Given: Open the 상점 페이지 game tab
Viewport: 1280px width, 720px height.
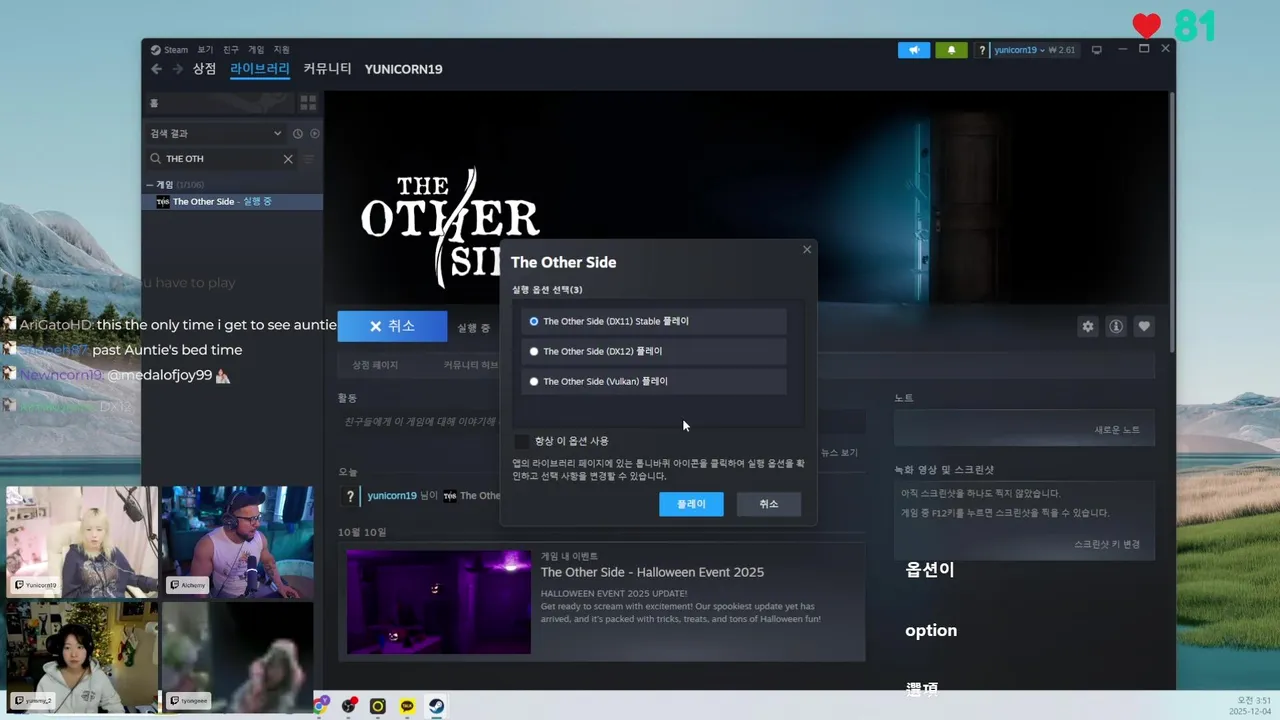Looking at the screenshot, I should click(375, 365).
